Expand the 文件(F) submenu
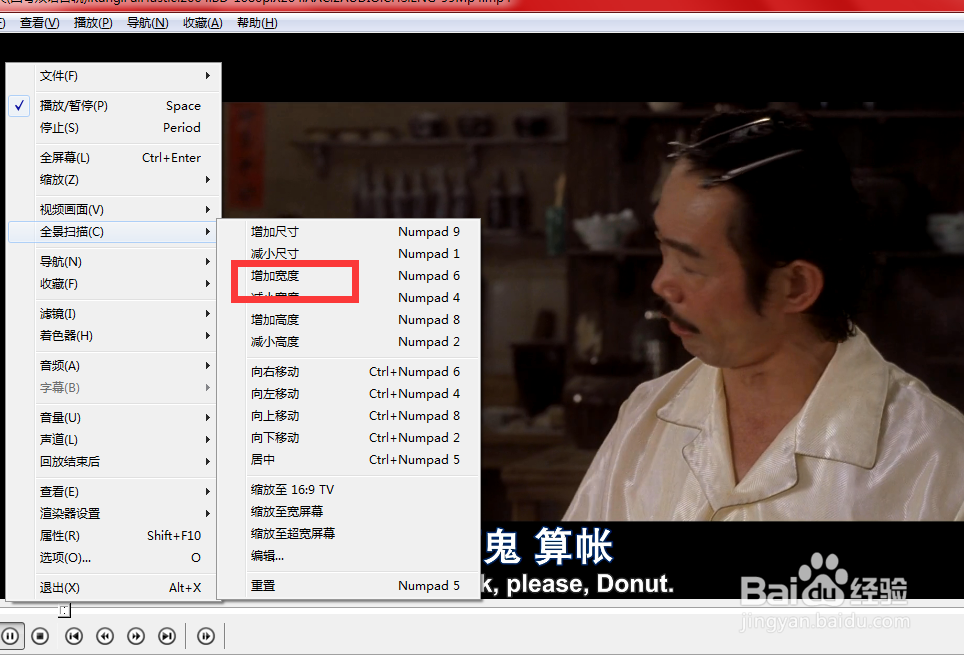The width and height of the screenshot is (964, 655). click(114, 76)
